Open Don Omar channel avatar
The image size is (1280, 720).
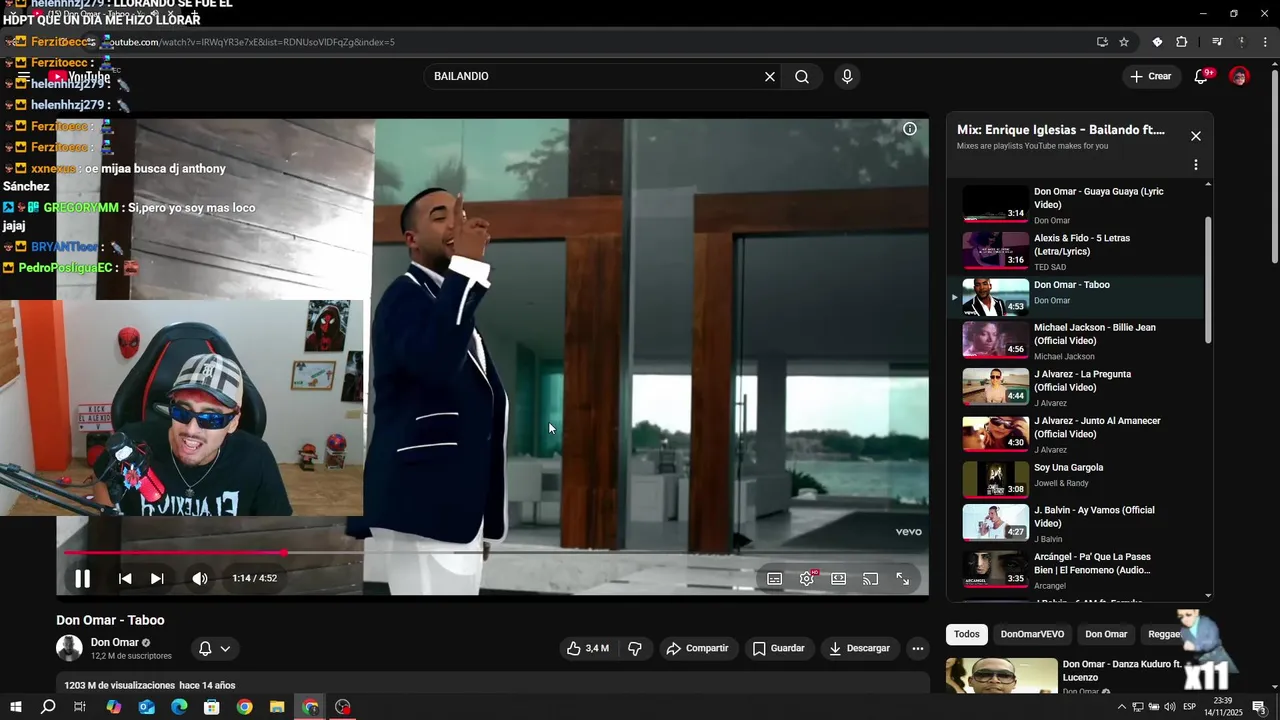point(69,648)
